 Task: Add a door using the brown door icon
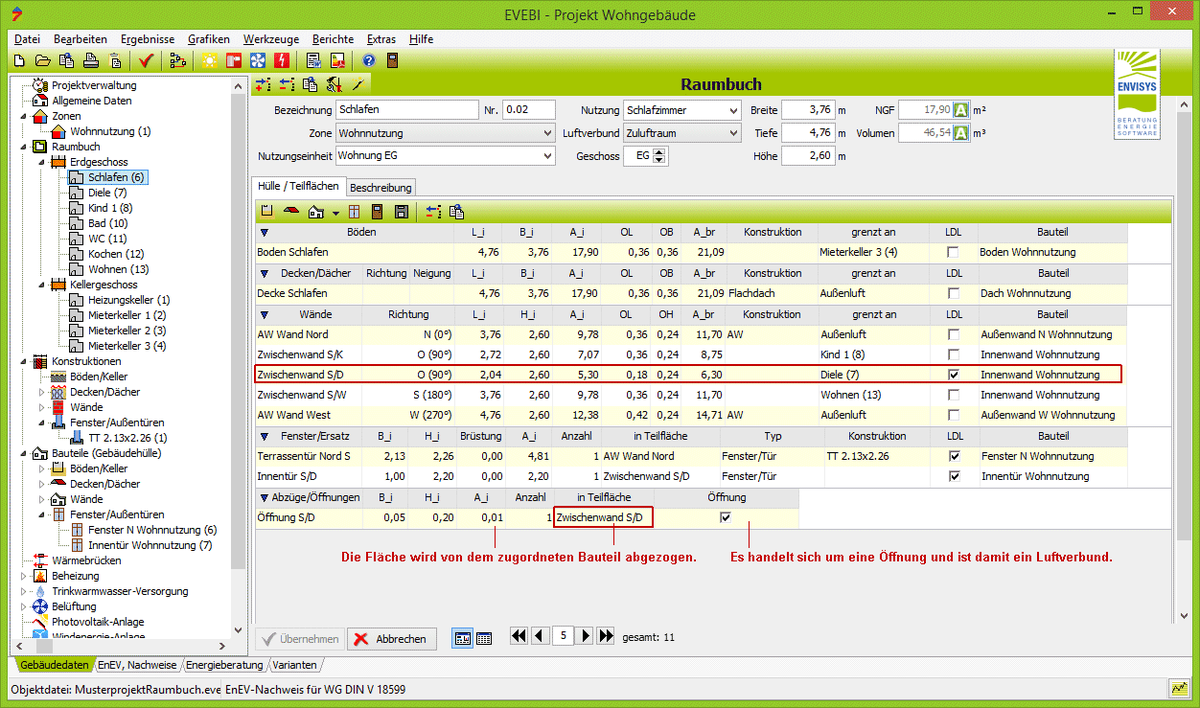377,212
